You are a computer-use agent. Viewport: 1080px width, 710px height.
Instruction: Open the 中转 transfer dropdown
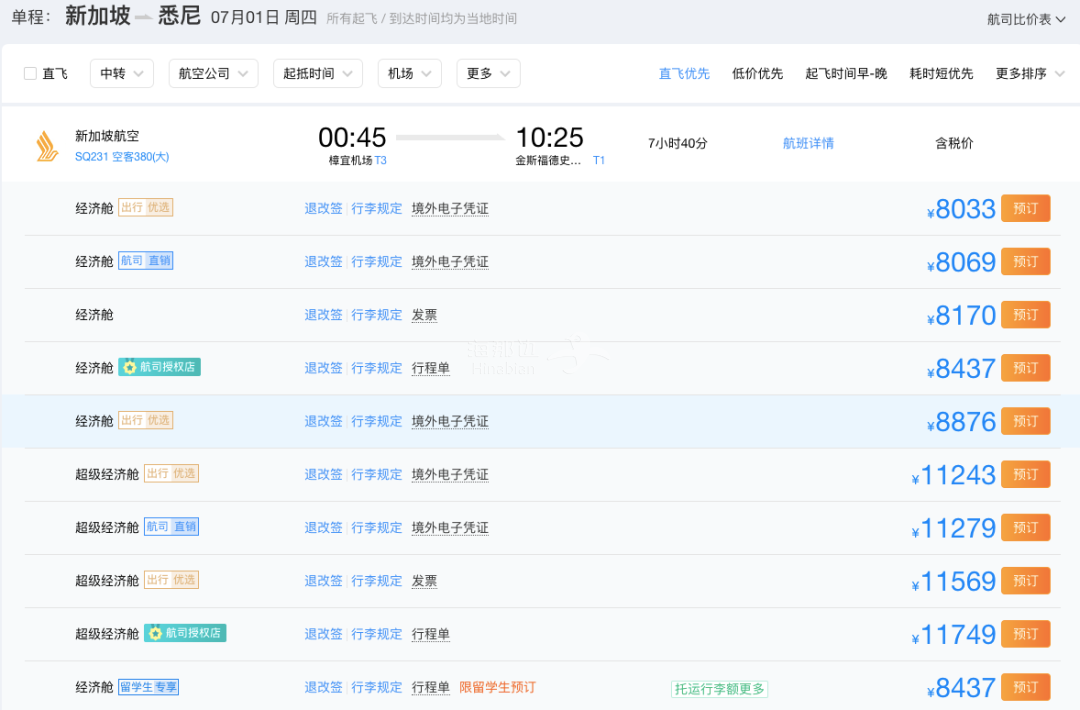tap(122, 73)
